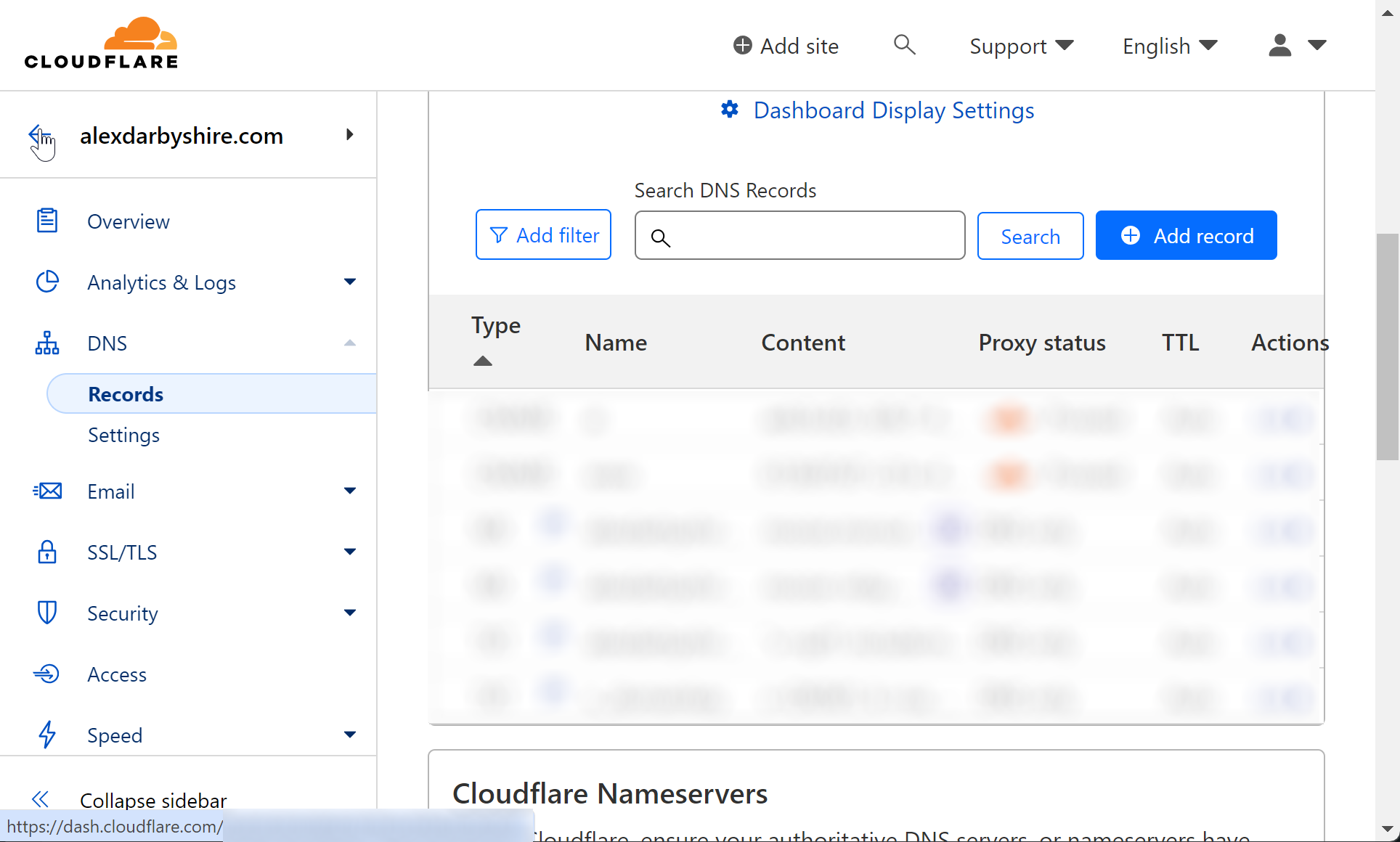Click the Name column header
The width and height of the screenshot is (1400, 842).
pyautogui.click(x=616, y=343)
